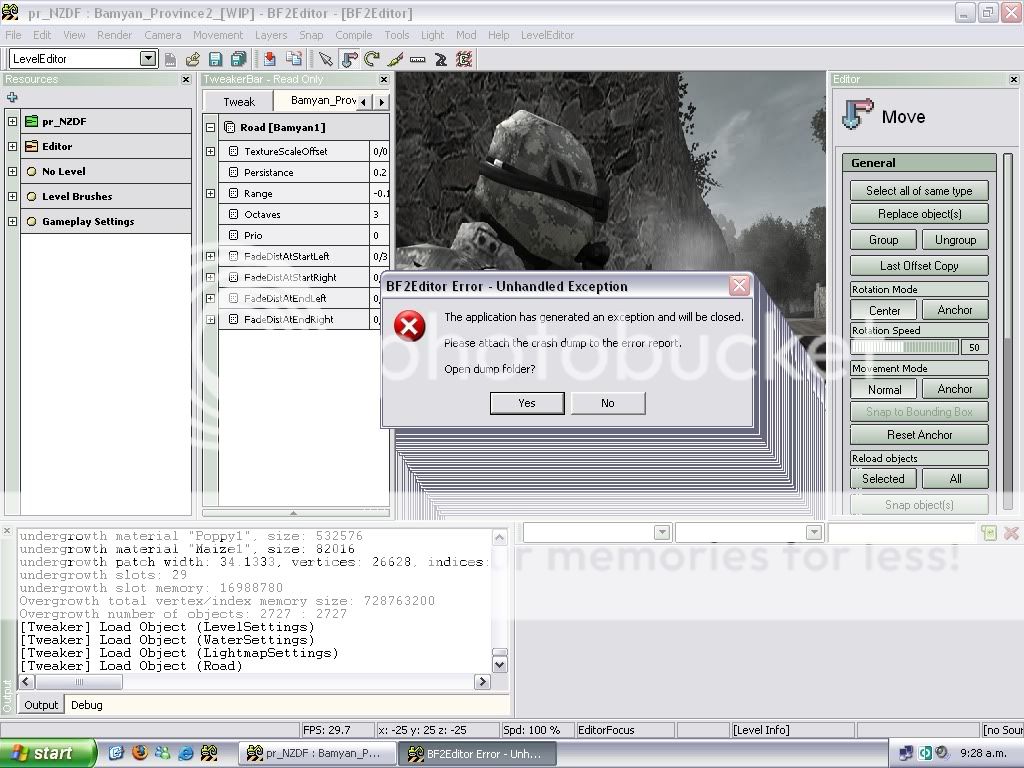Switch Movement Mode to Anchor
Viewport: 1024px width, 768px height.
click(x=954, y=389)
